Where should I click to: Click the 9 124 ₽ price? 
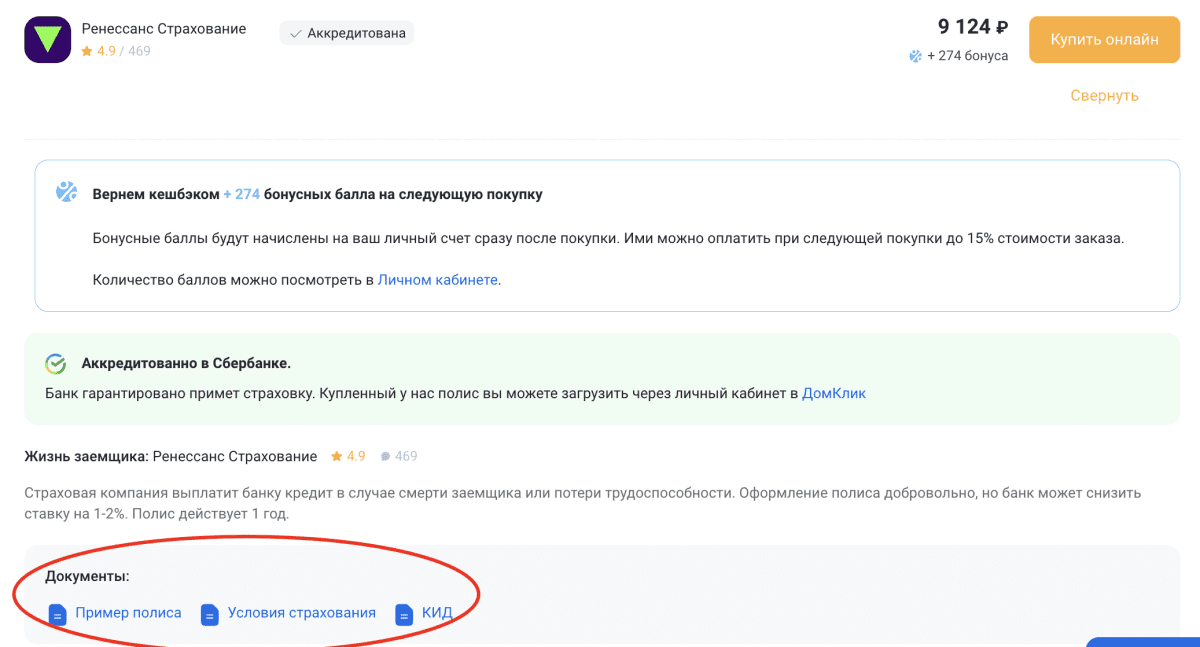pos(972,27)
